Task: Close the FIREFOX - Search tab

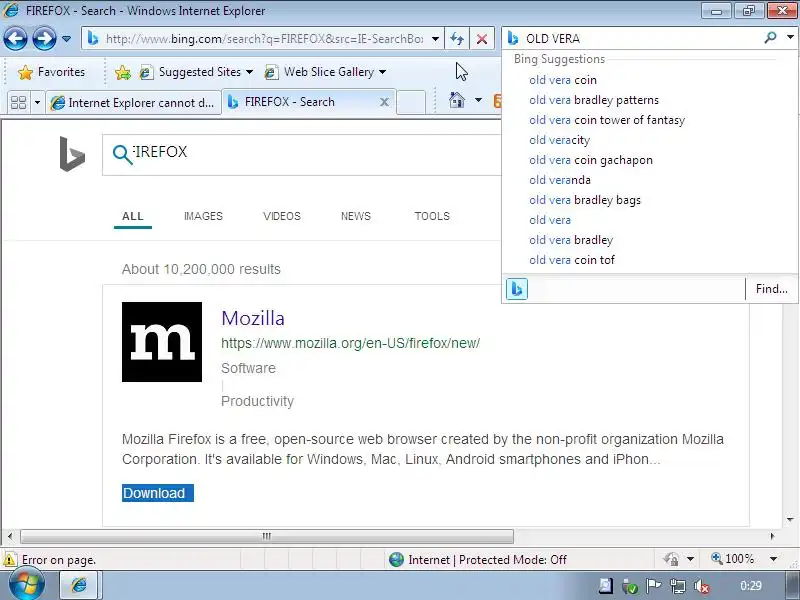Action: pyautogui.click(x=384, y=102)
